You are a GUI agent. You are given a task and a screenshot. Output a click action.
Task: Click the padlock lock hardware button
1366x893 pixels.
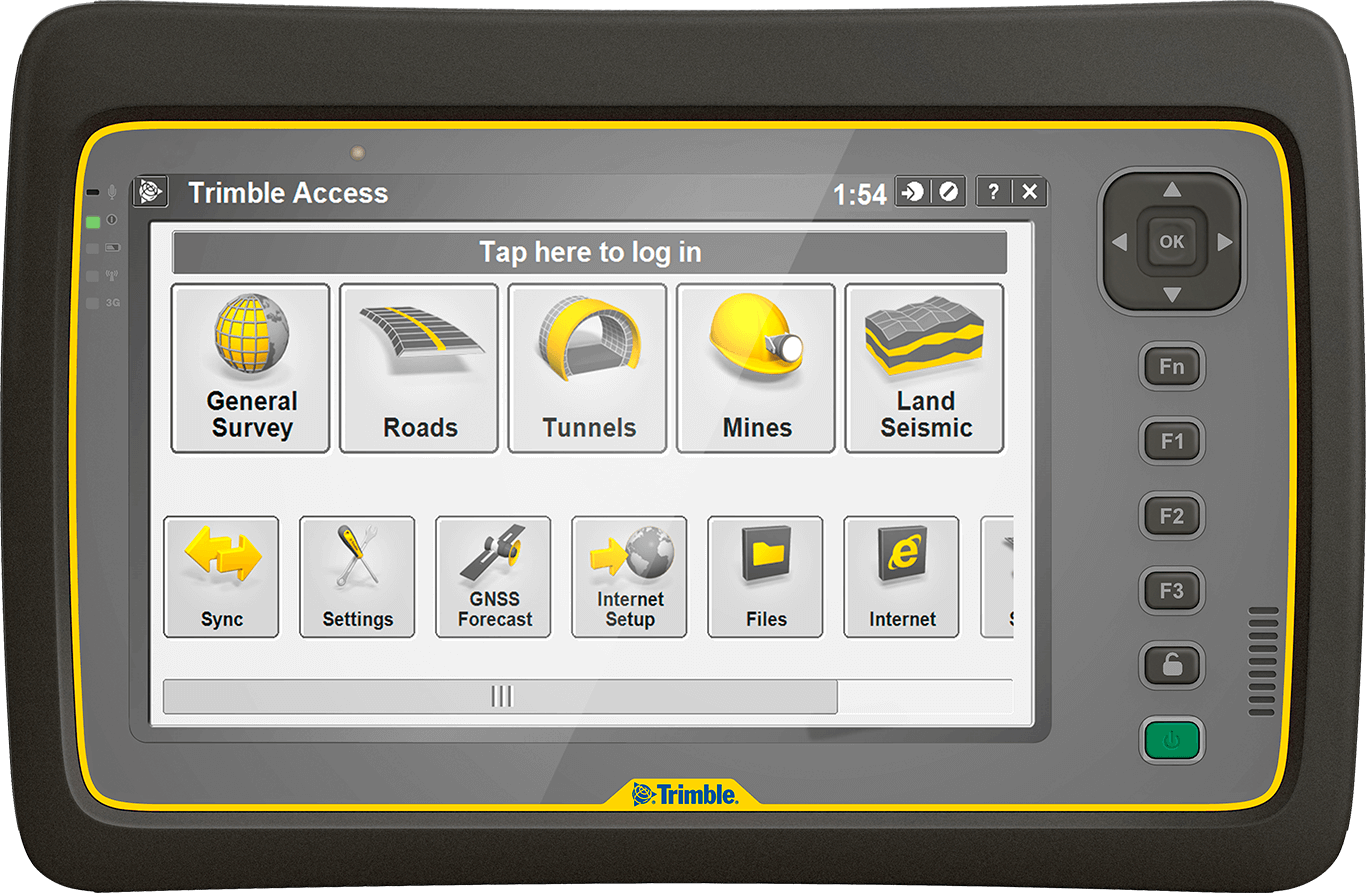(1172, 666)
